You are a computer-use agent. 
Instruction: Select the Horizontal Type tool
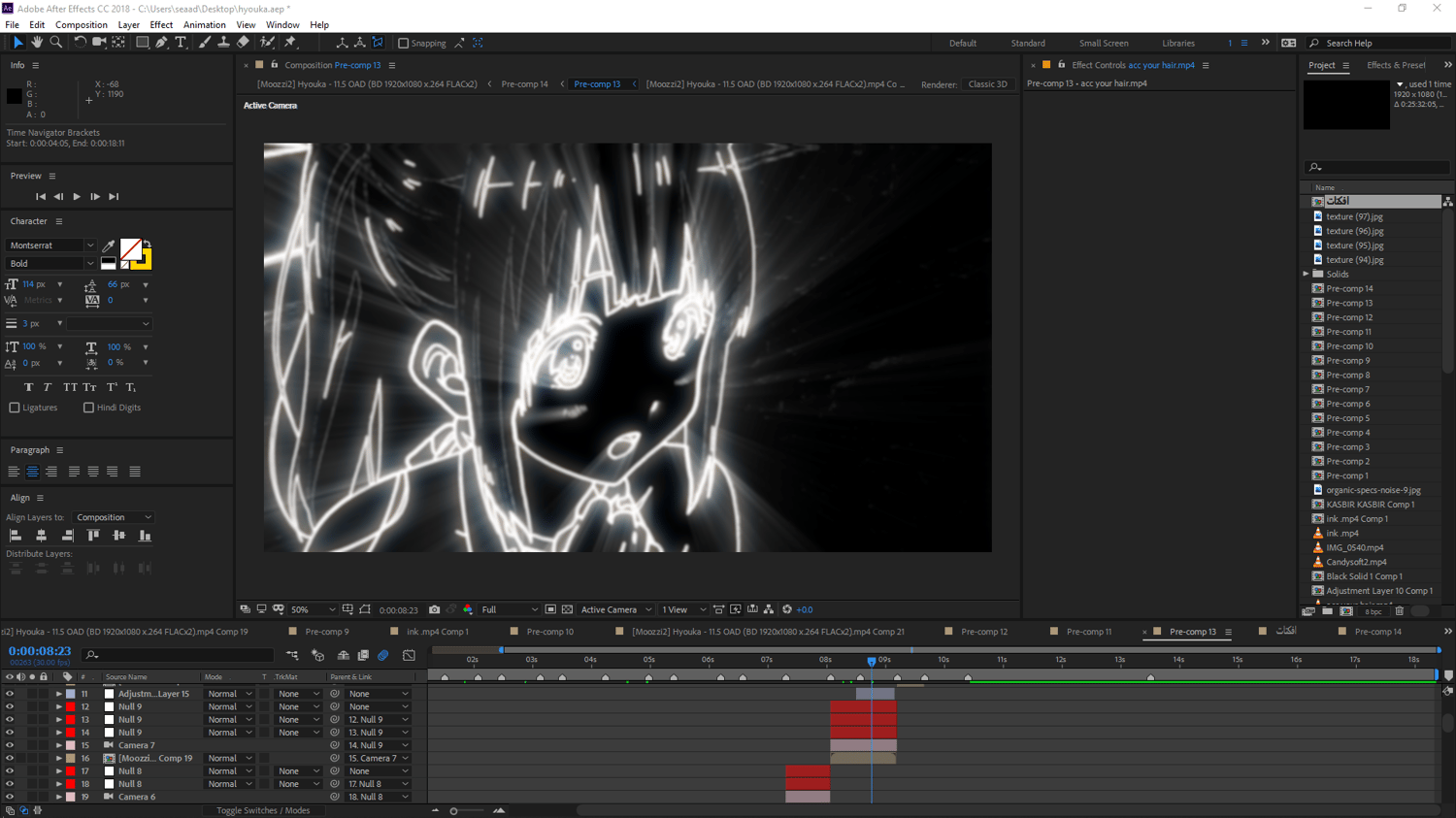pos(181,43)
